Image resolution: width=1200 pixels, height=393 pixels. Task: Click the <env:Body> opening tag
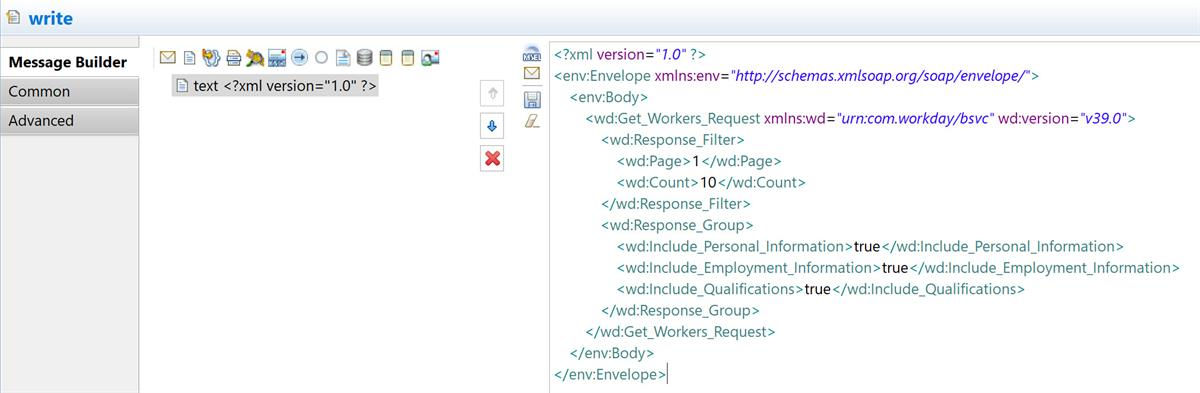tap(609, 97)
